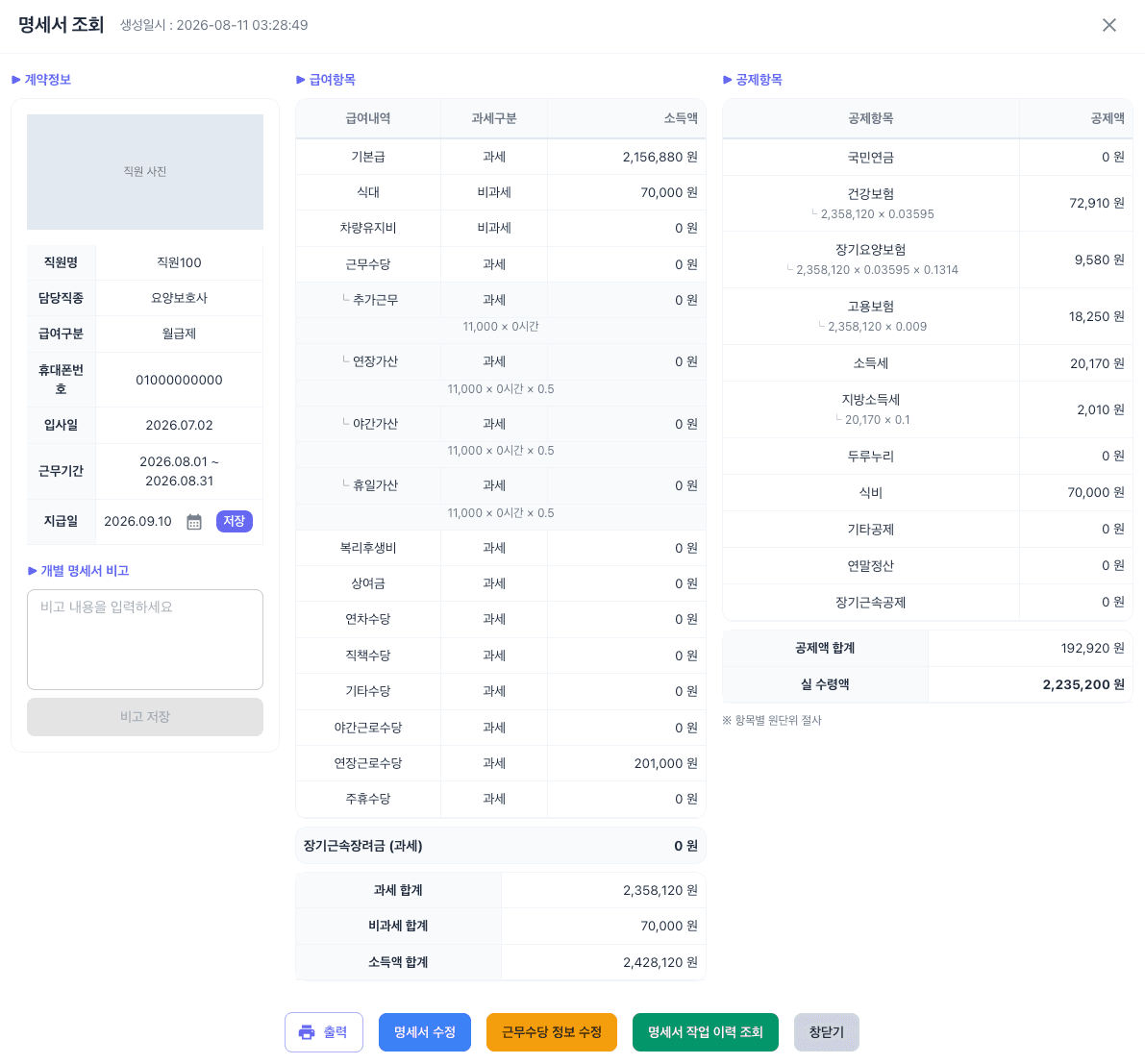Screen dimensions: 1145x1064
Task: Click the 두루누리 deduction label
Action: click(x=870, y=457)
